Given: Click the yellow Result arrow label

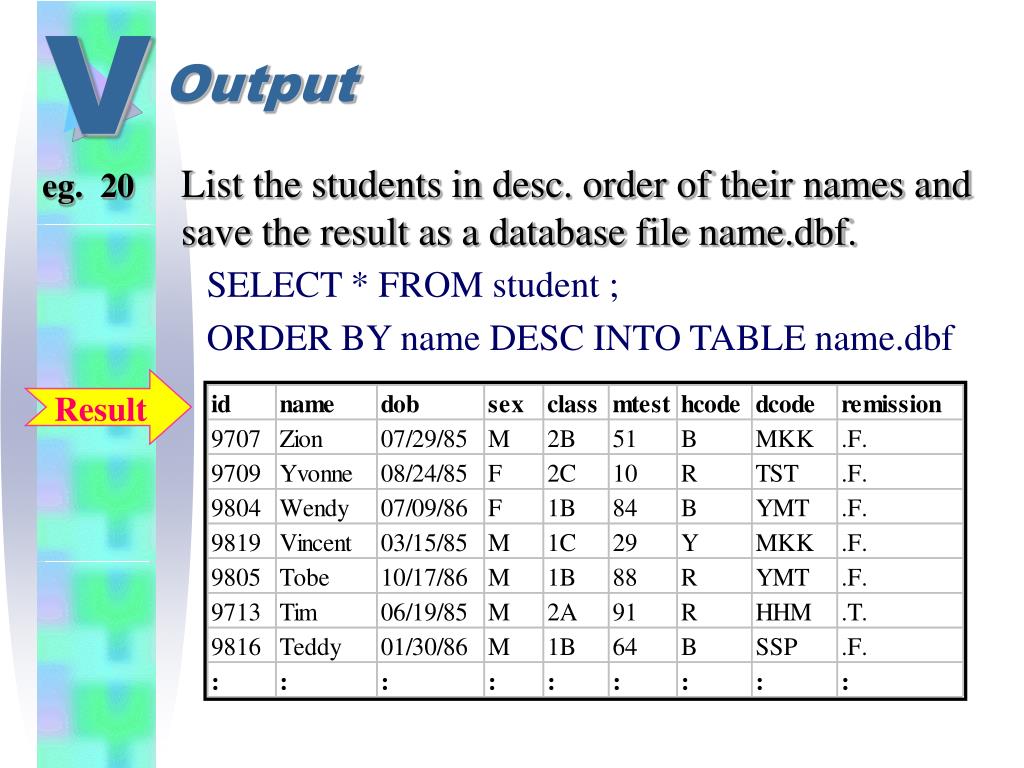Looking at the screenshot, I should click(x=108, y=408).
